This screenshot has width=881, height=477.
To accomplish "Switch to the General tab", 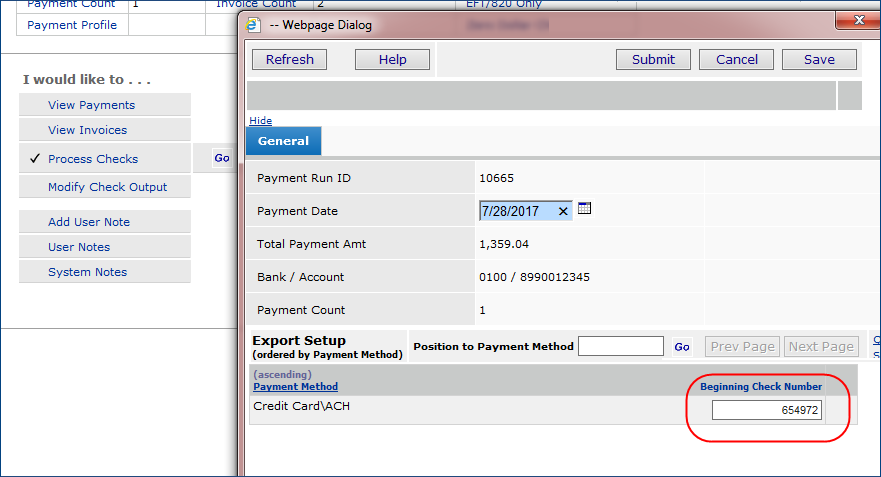I will (283, 141).
